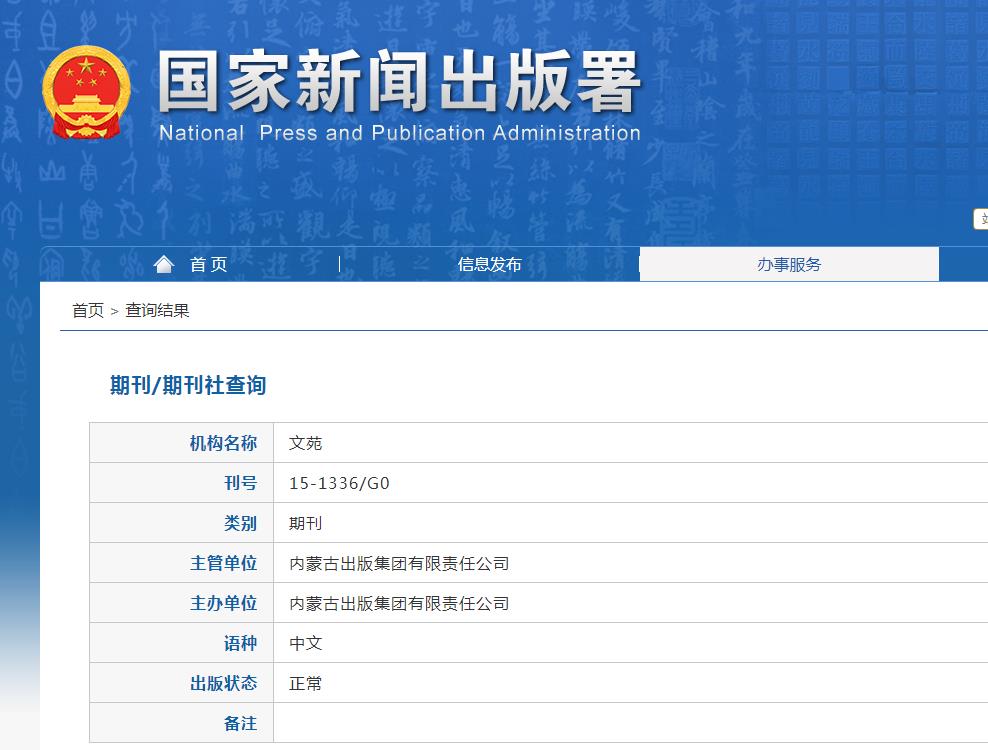The height and width of the screenshot is (750, 988).
Task: Open the 信息发布 navigation item
Action: [x=489, y=263]
